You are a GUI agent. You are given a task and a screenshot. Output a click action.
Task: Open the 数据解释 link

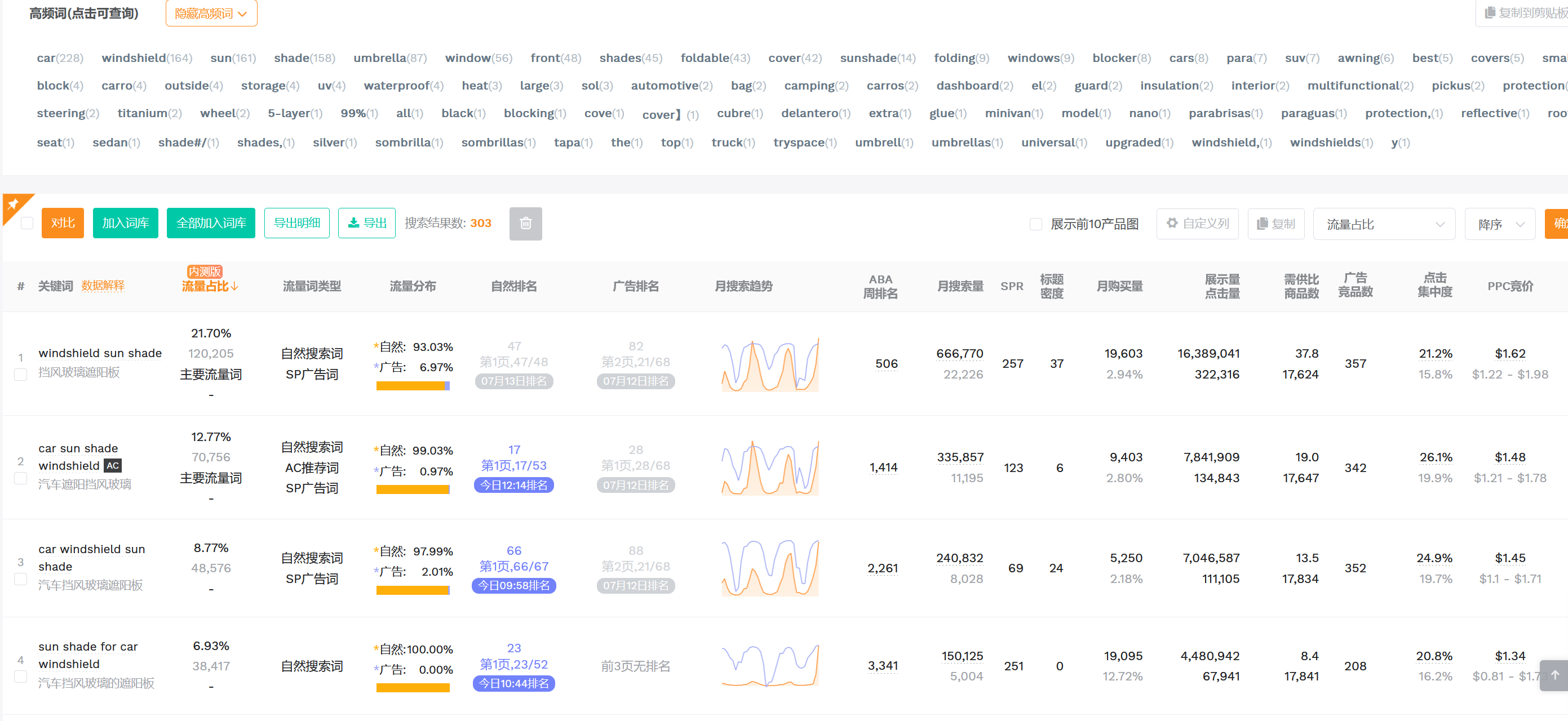tap(103, 286)
